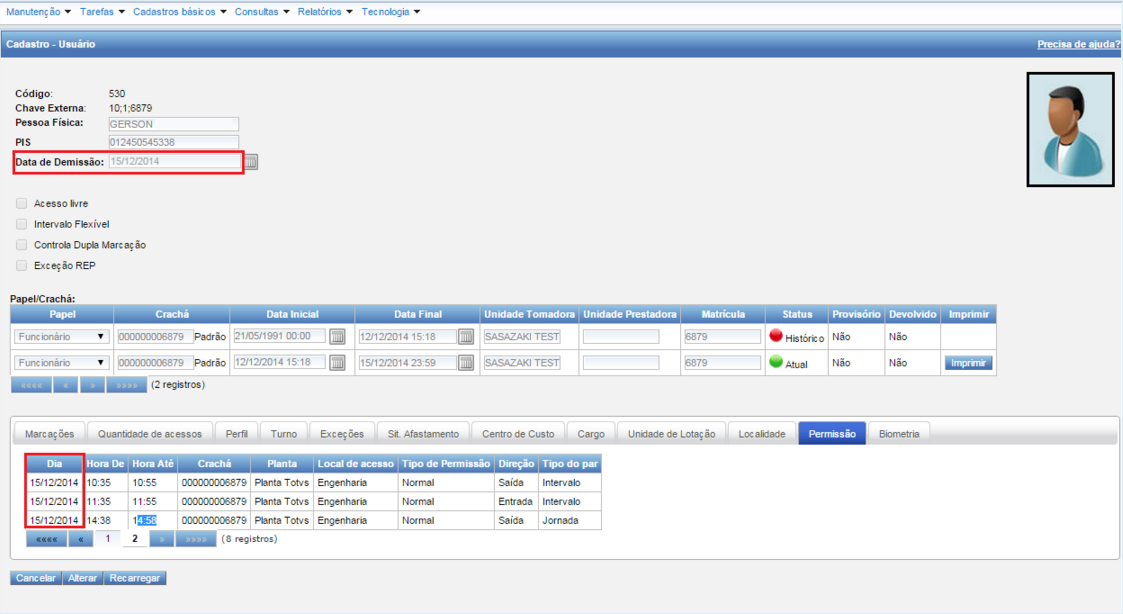Image resolution: width=1123 pixels, height=614 pixels.
Task: Select Centro de Custo tab
Action: tap(518, 434)
